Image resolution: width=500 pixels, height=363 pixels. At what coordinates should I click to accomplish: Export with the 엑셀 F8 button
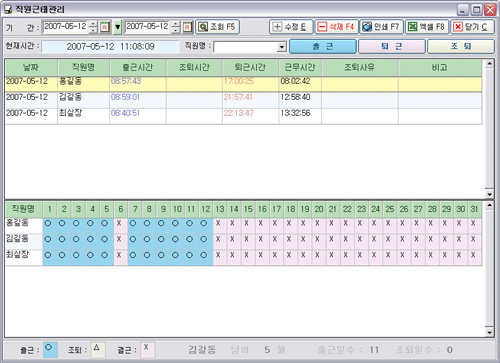[x=427, y=27]
